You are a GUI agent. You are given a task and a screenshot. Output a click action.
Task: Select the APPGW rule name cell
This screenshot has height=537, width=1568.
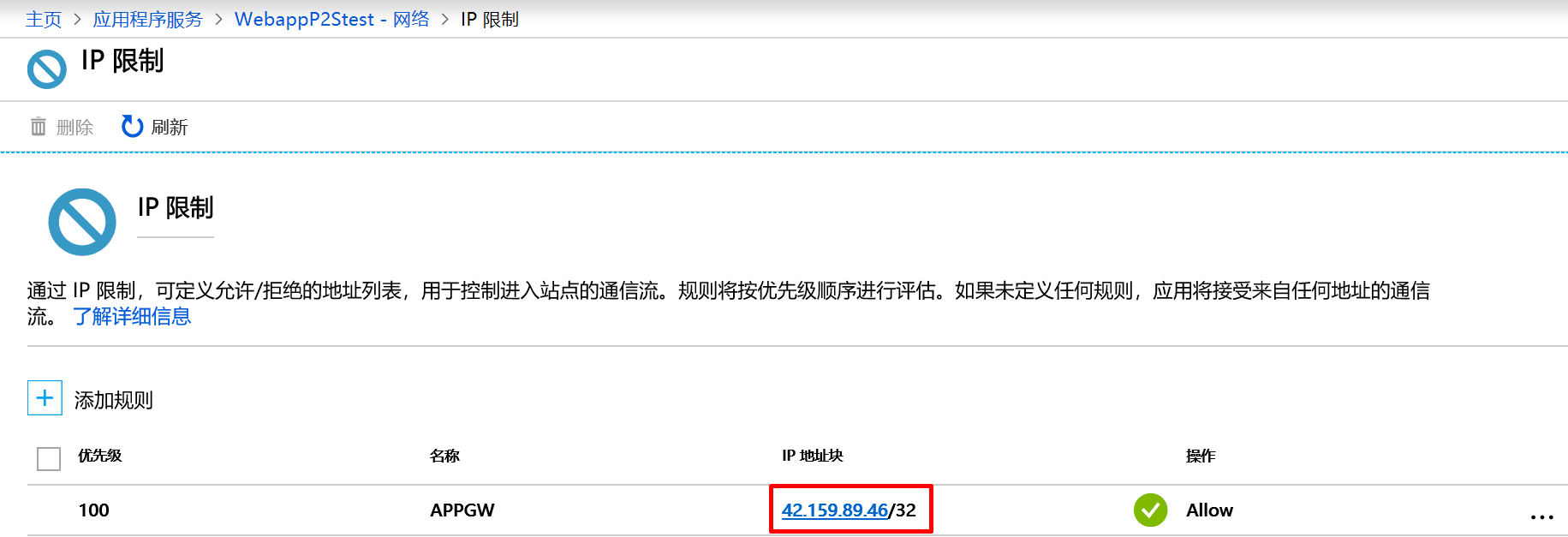[462, 510]
